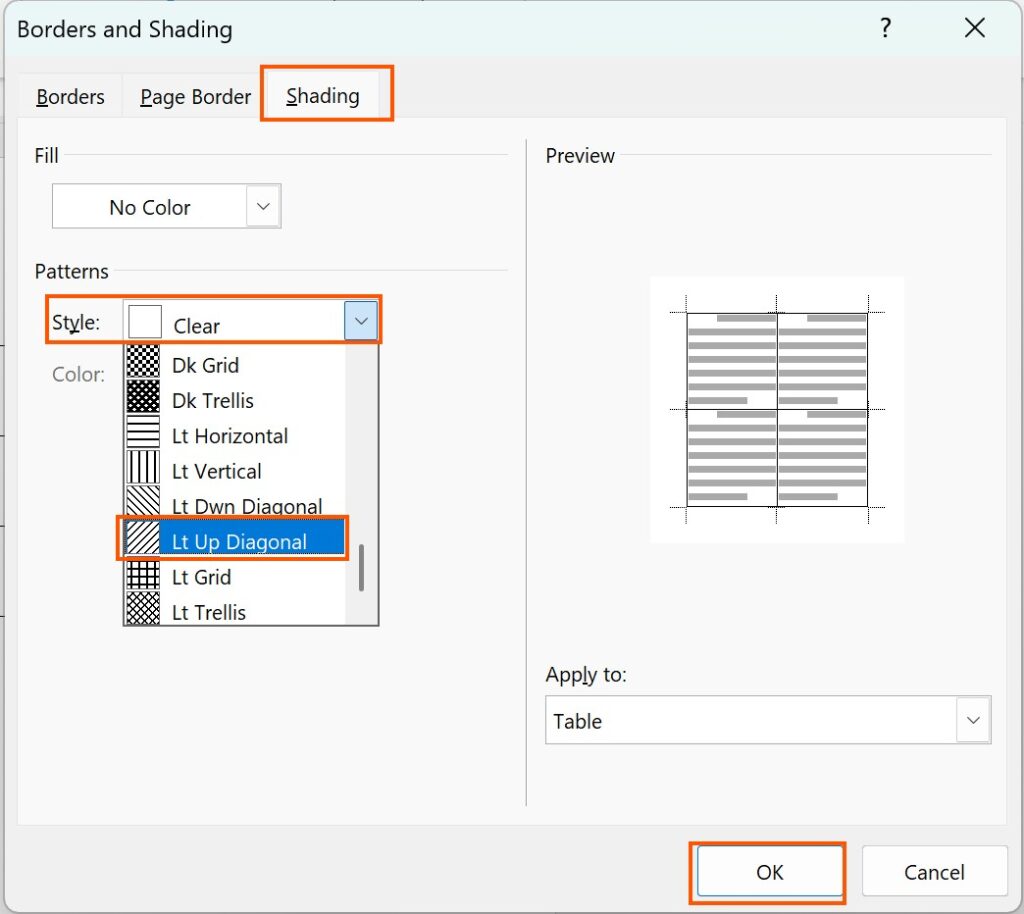The image size is (1024, 914).
Task: Confirm with the OK button
Action: tap(769, 872)
